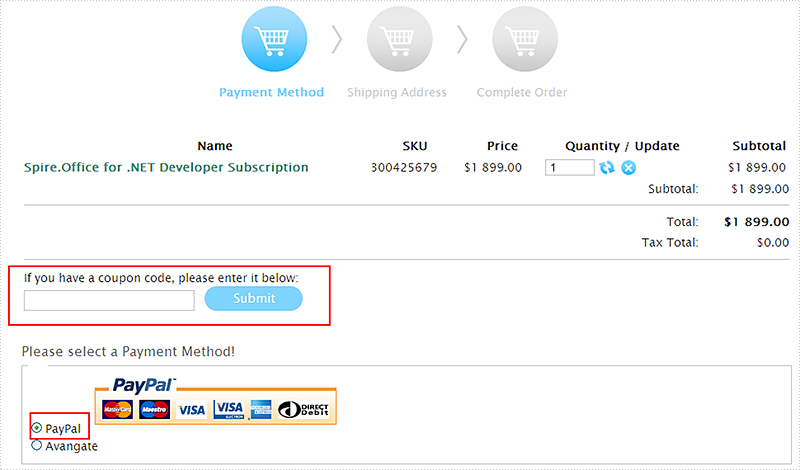This screenshot has width=800, height=470.
Task: Click the Visa Electron card logo
Action: 229,409
